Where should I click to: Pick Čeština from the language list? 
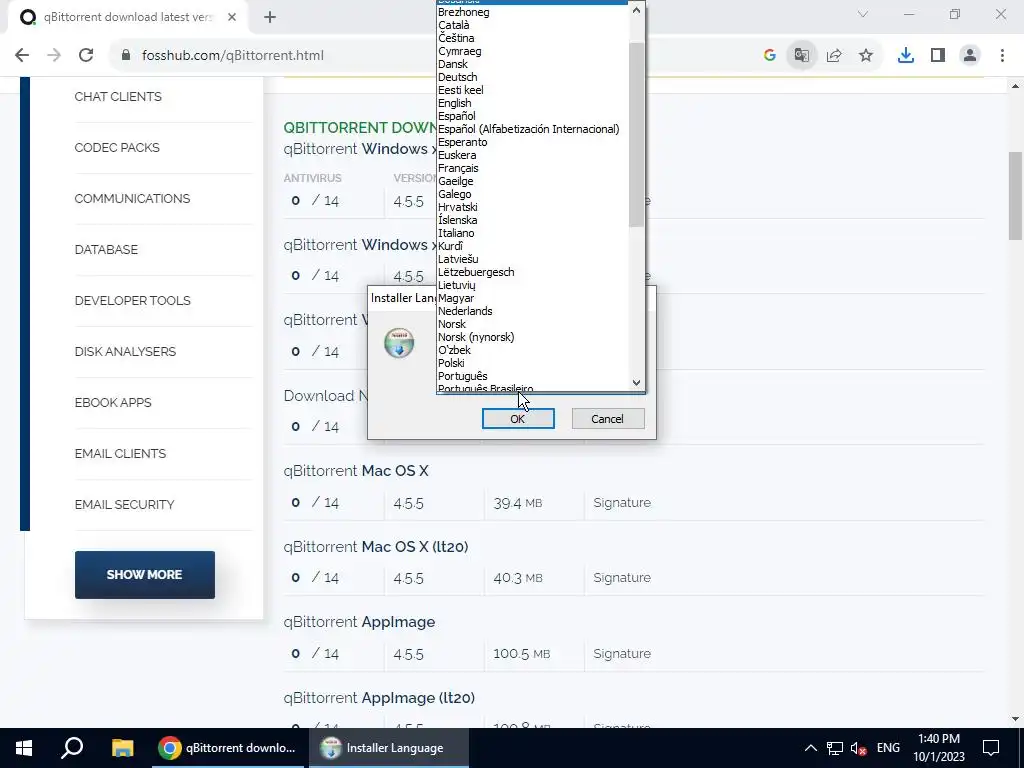456,38
